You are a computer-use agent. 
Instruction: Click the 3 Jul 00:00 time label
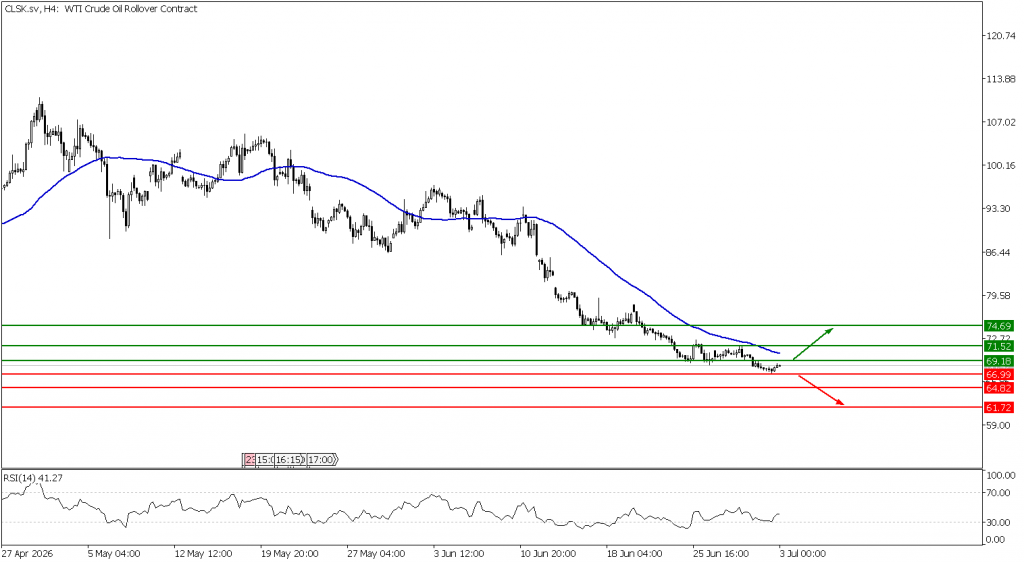802,554
